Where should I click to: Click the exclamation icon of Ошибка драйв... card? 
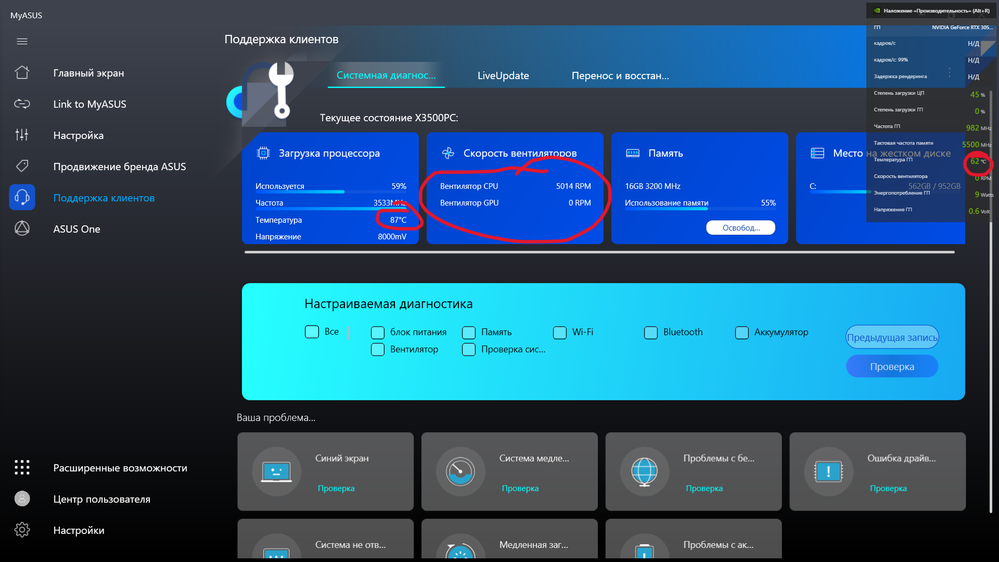(x=828, y=472)
